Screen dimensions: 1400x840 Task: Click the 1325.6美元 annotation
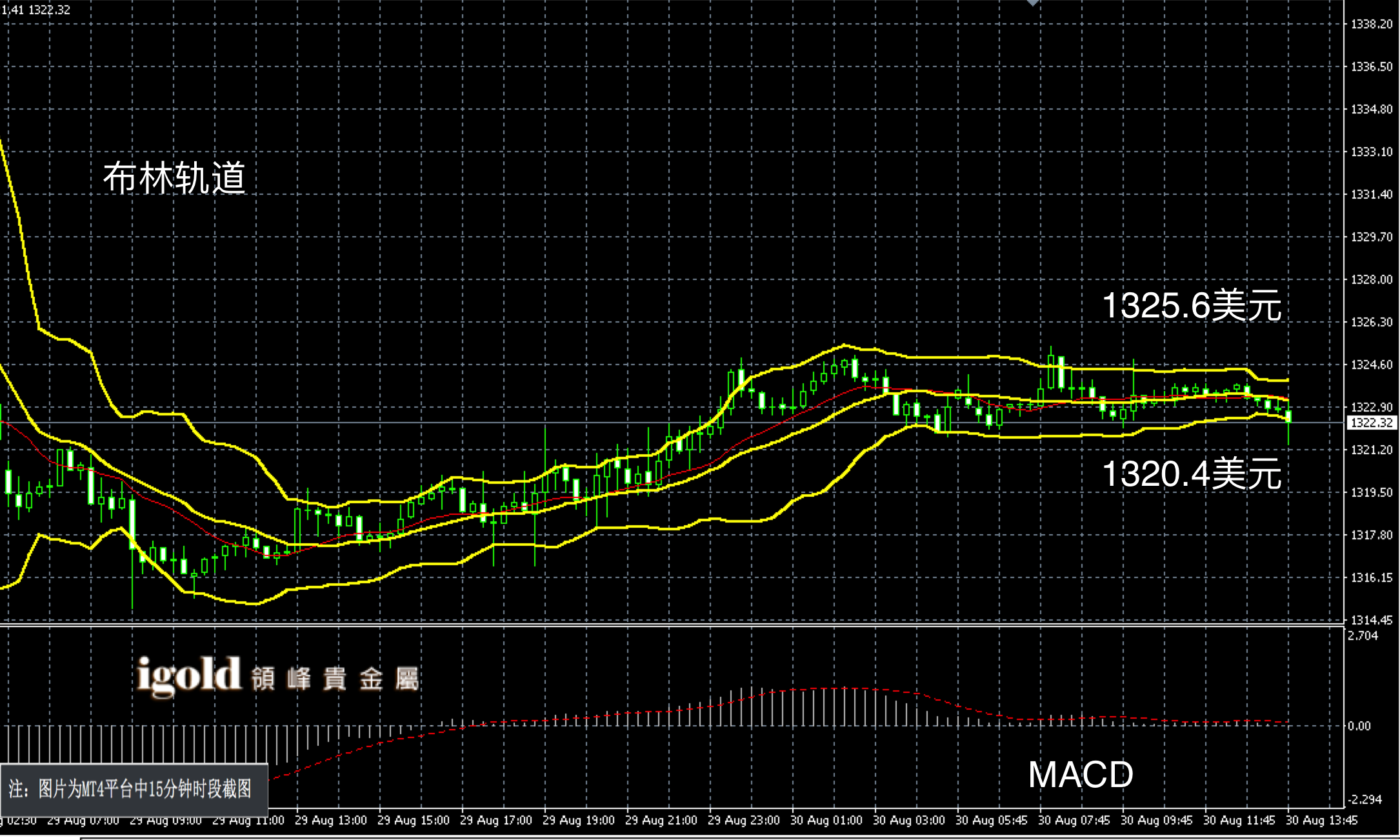(x=1191, y=305)
